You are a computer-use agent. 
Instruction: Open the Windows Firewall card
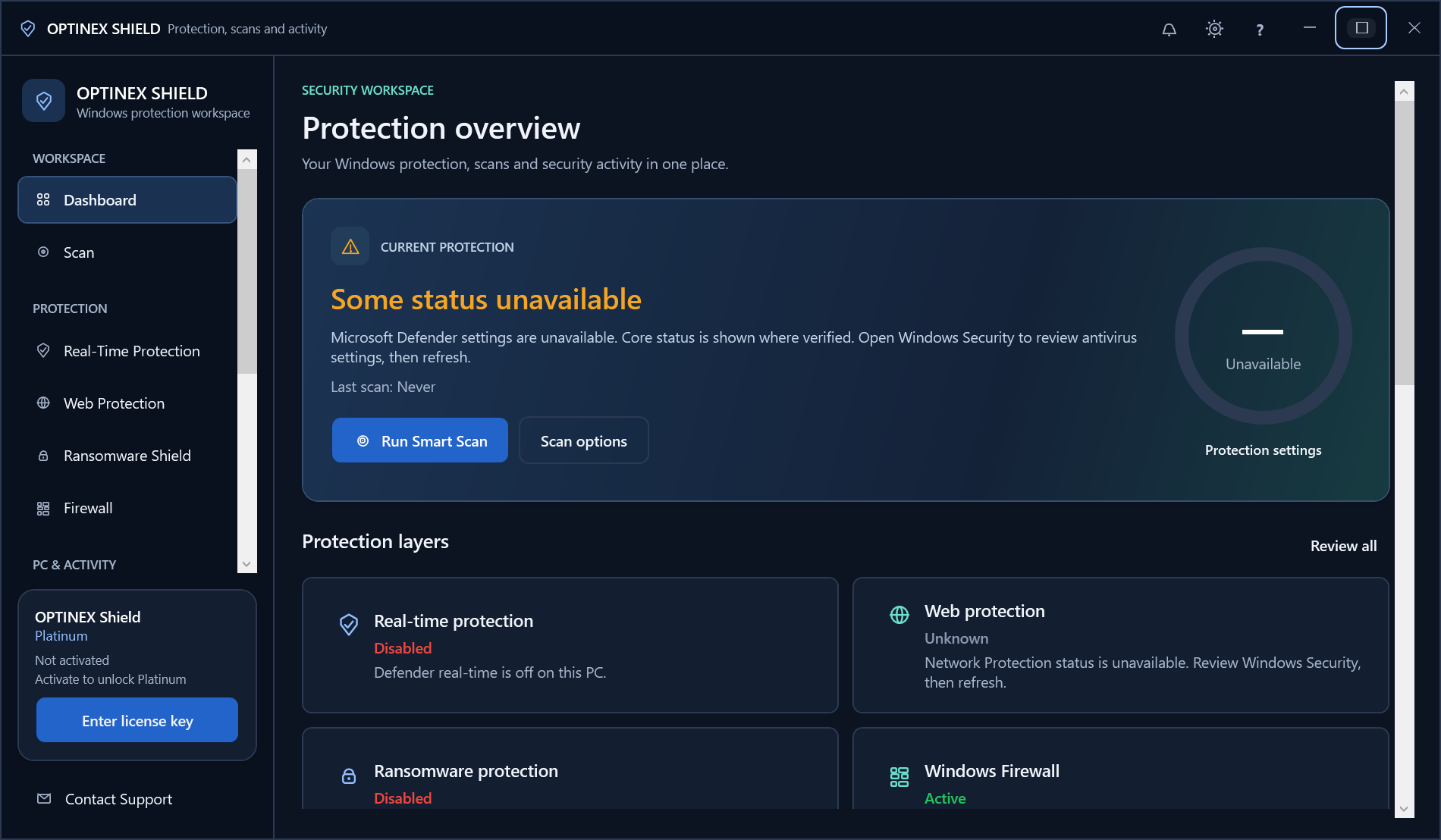pyautogui.click(x=1121, y=769)
